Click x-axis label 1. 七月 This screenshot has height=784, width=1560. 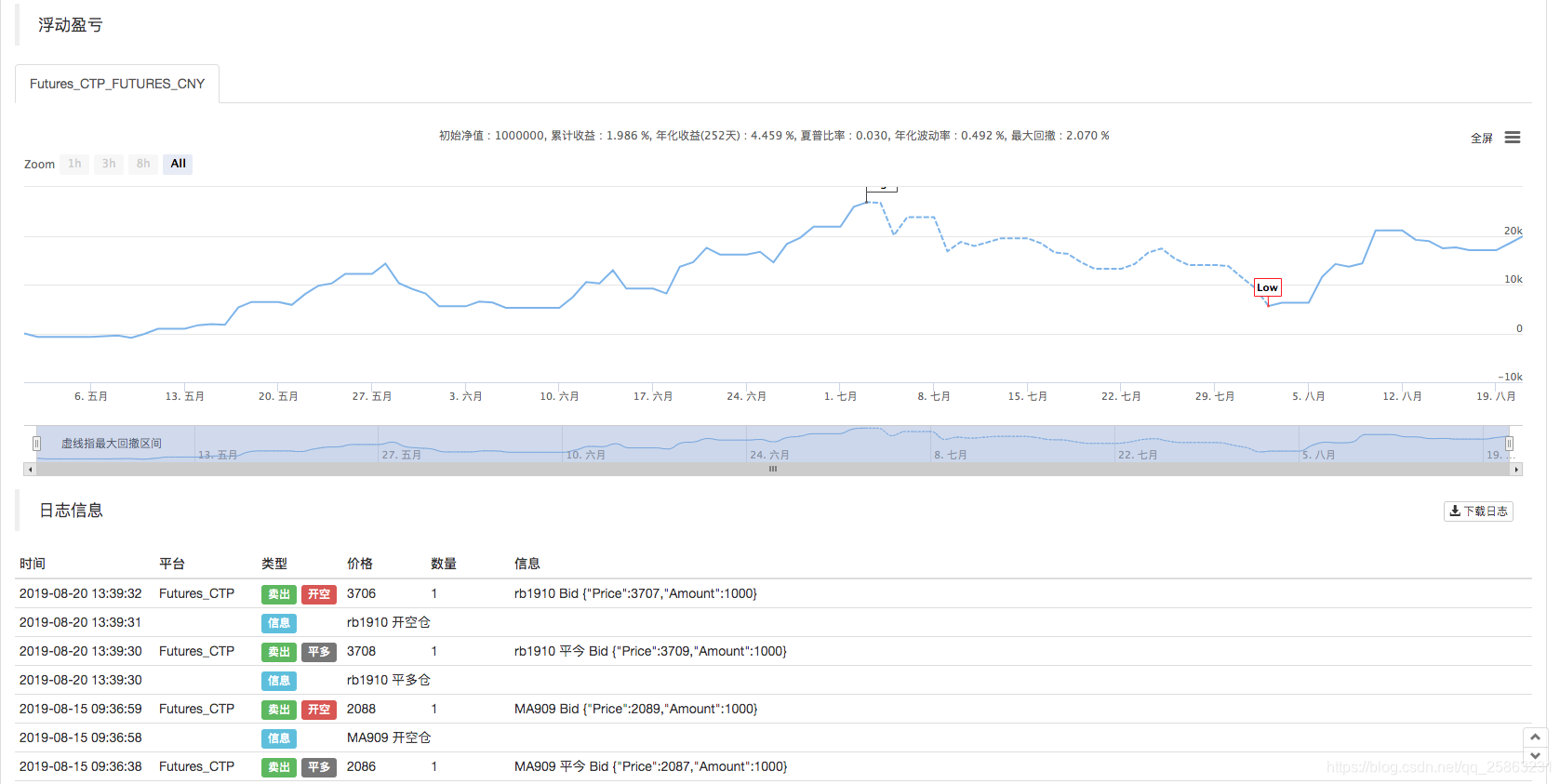point(840,396)
